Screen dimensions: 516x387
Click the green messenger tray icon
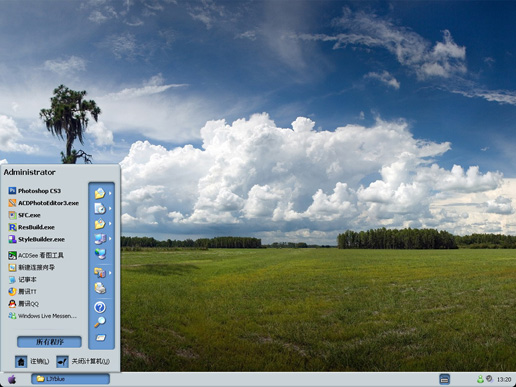[480, 379]
